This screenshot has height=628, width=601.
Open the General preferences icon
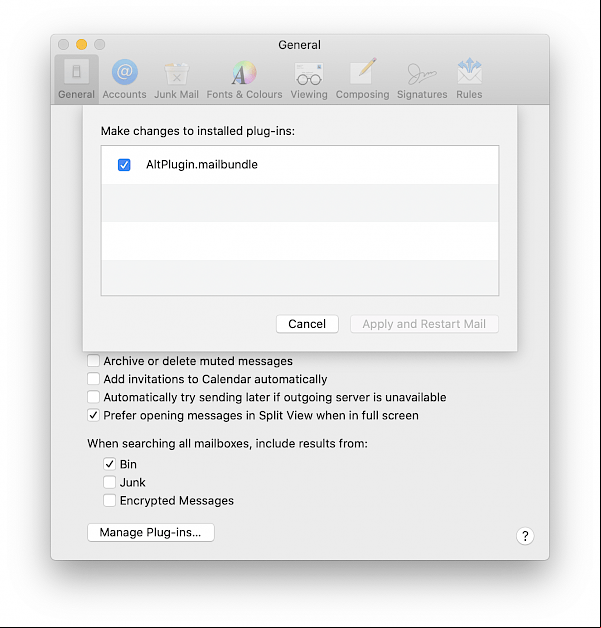76,72
